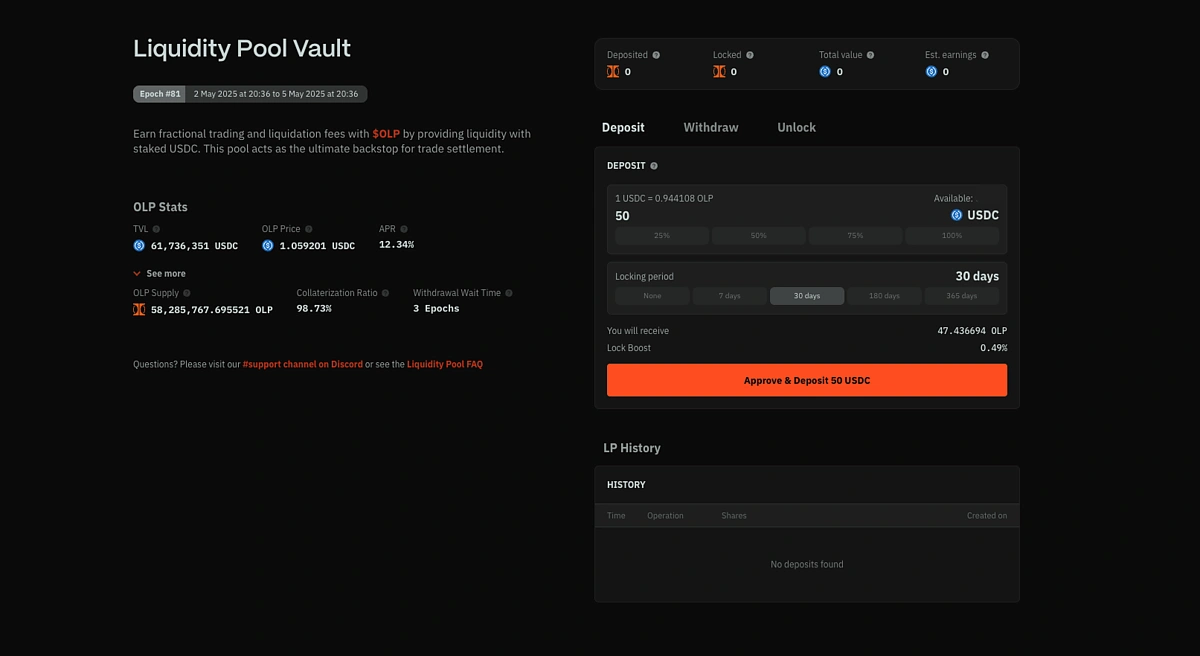Set deposit amount to 50% preset
This screenshot has height=656, width=1200.
(758, 236)
